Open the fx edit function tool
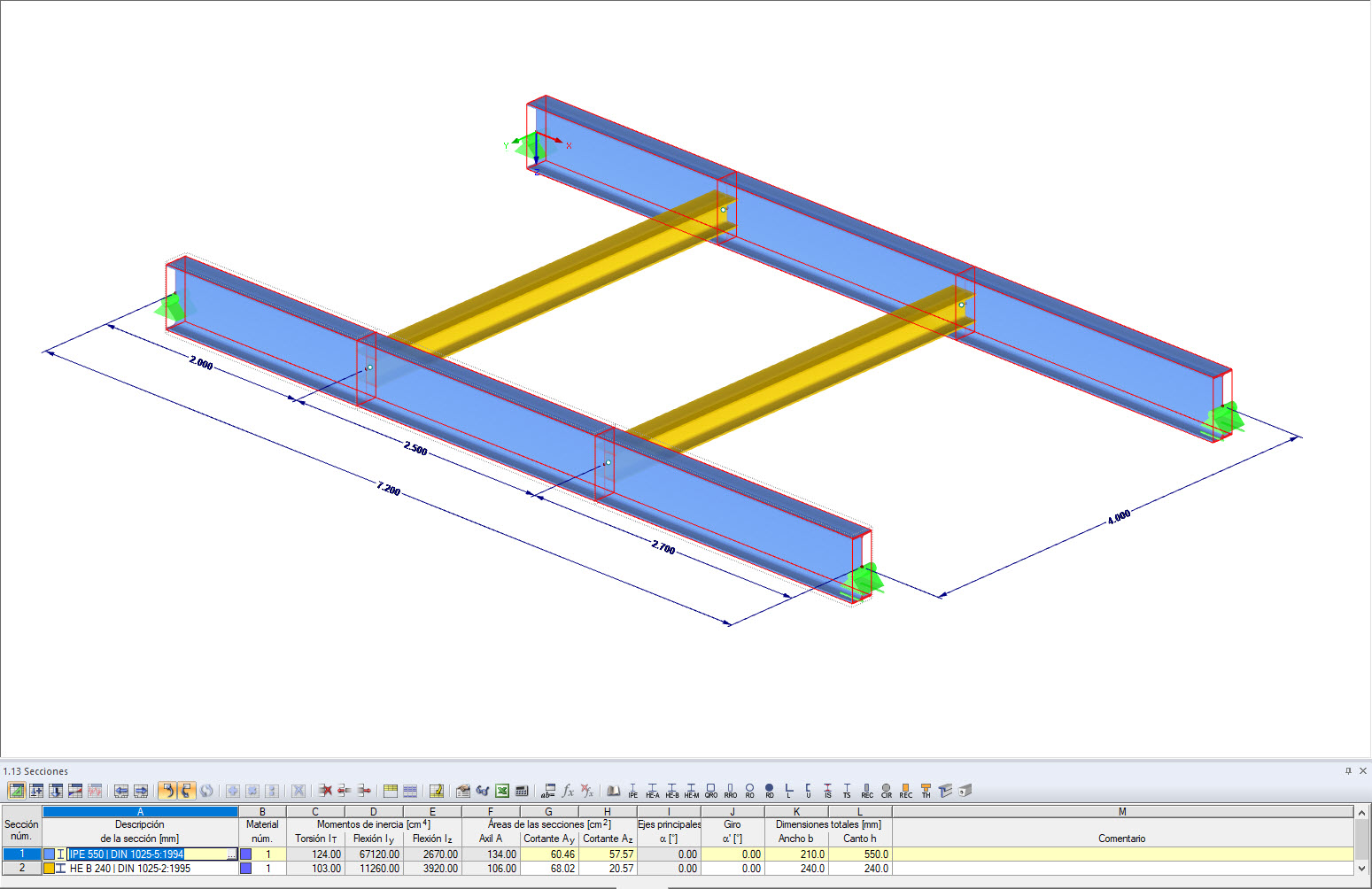Viewport: 1372px width, 889px height. (568, 790)
